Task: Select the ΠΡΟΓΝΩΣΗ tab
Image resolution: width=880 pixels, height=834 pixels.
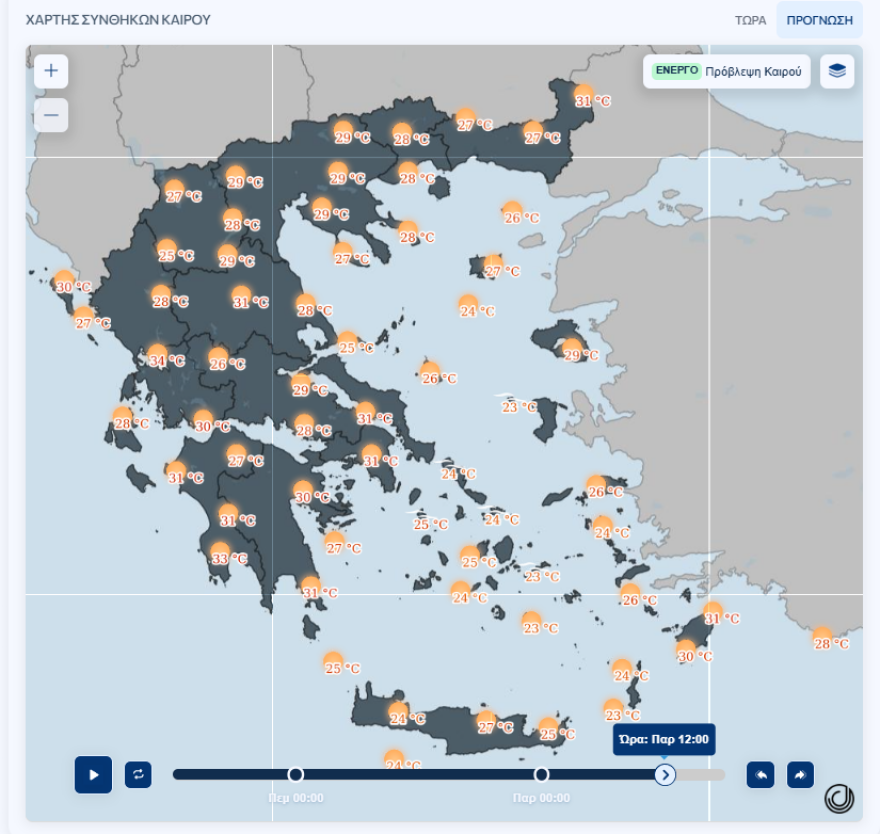Action: pyautogui.click(x=822, y=19)
